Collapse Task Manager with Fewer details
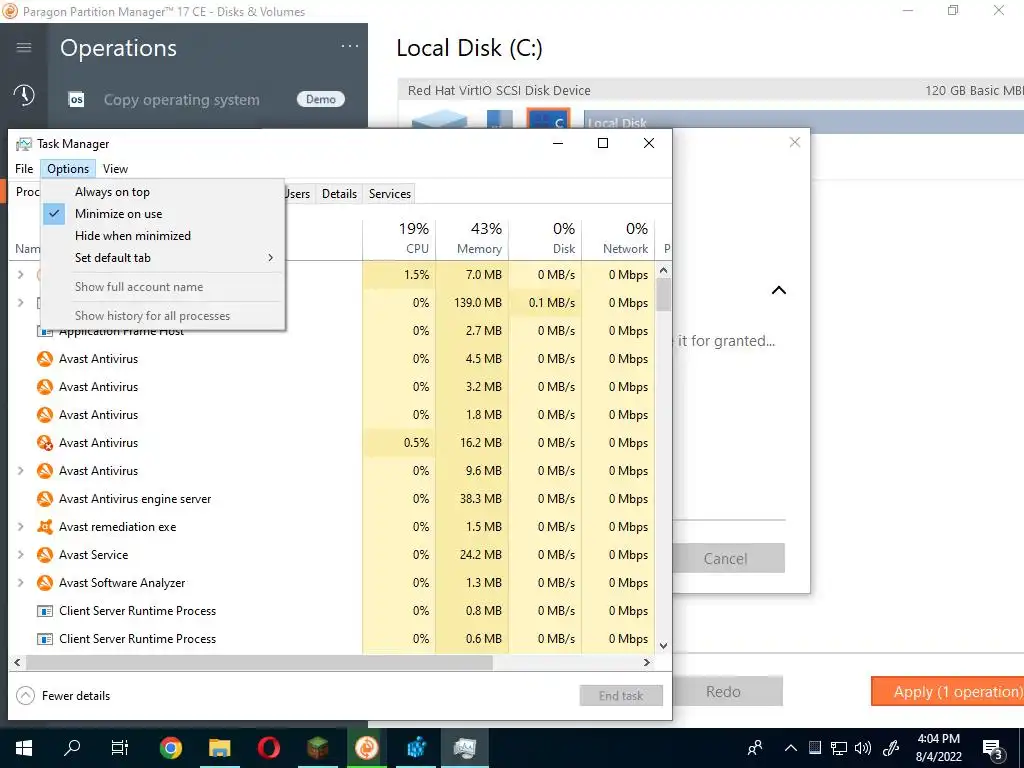The width and height of the screenshot is (1024, 768). tap(63, 696)
